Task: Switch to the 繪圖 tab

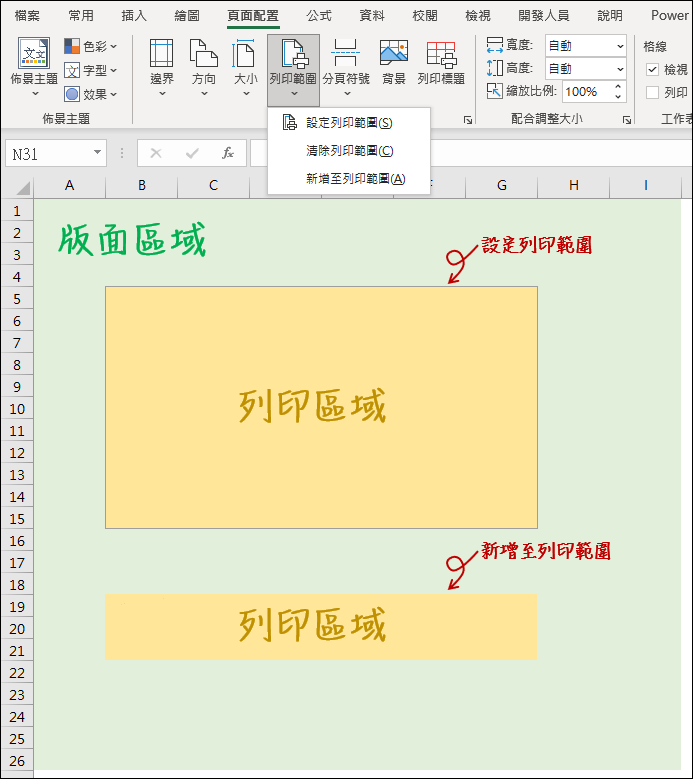Action: [x=187, y=16]
